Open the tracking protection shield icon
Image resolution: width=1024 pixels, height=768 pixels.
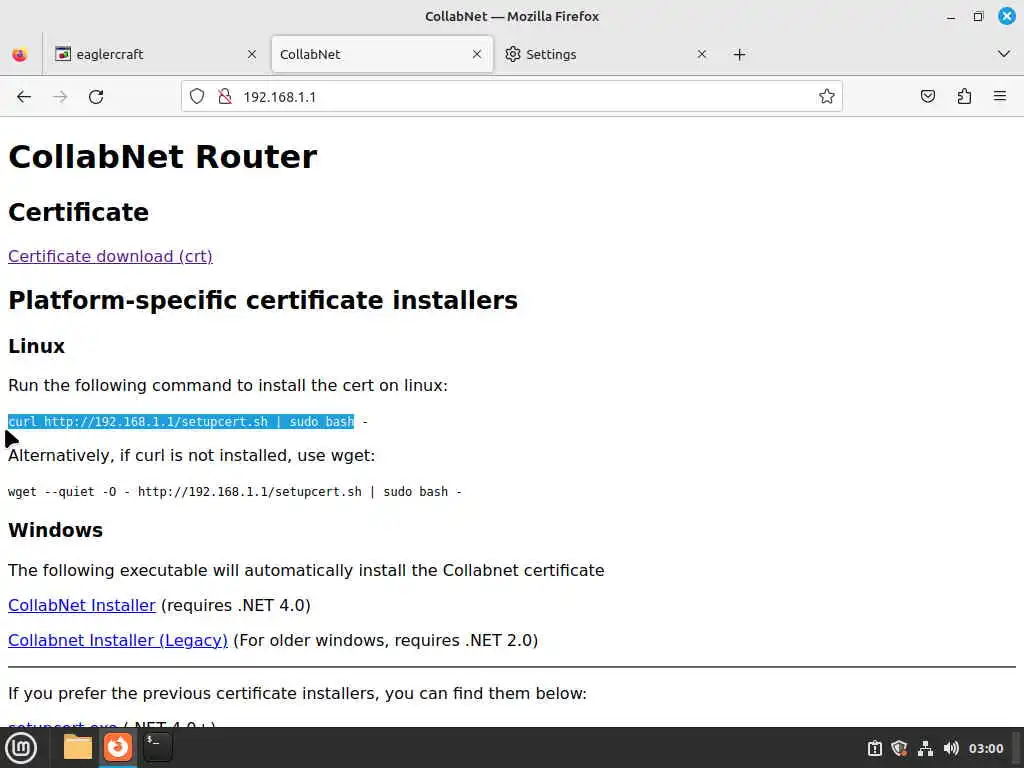197,97
